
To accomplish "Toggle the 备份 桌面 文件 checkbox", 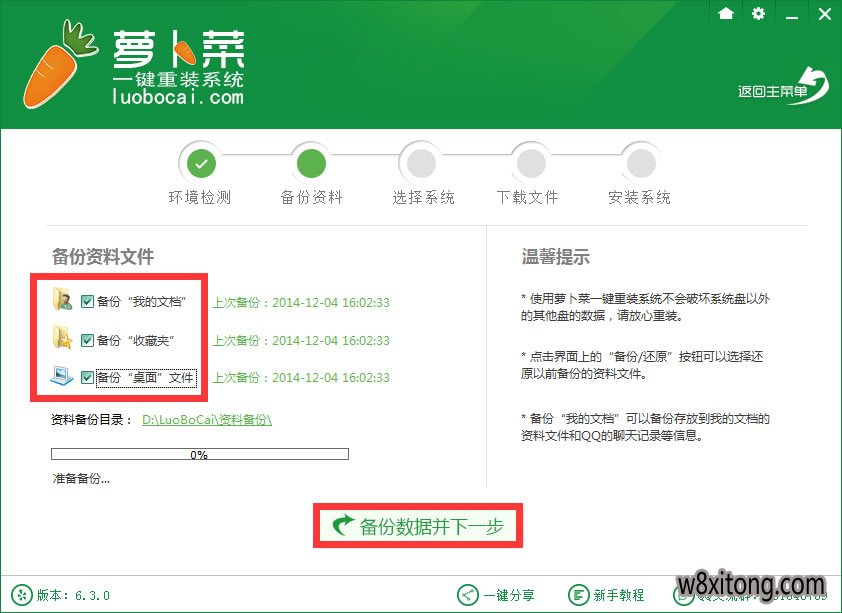I will (86, 377).
